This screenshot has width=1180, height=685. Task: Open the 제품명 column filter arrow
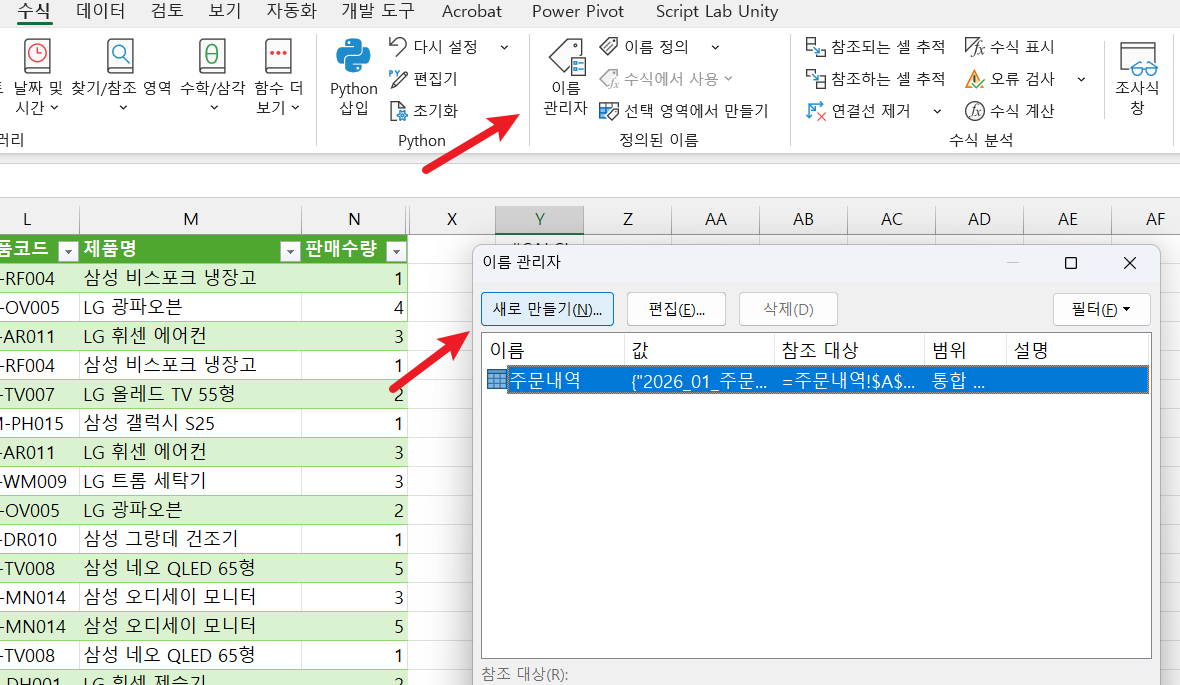pyautogui.click(x=290, y=251)
